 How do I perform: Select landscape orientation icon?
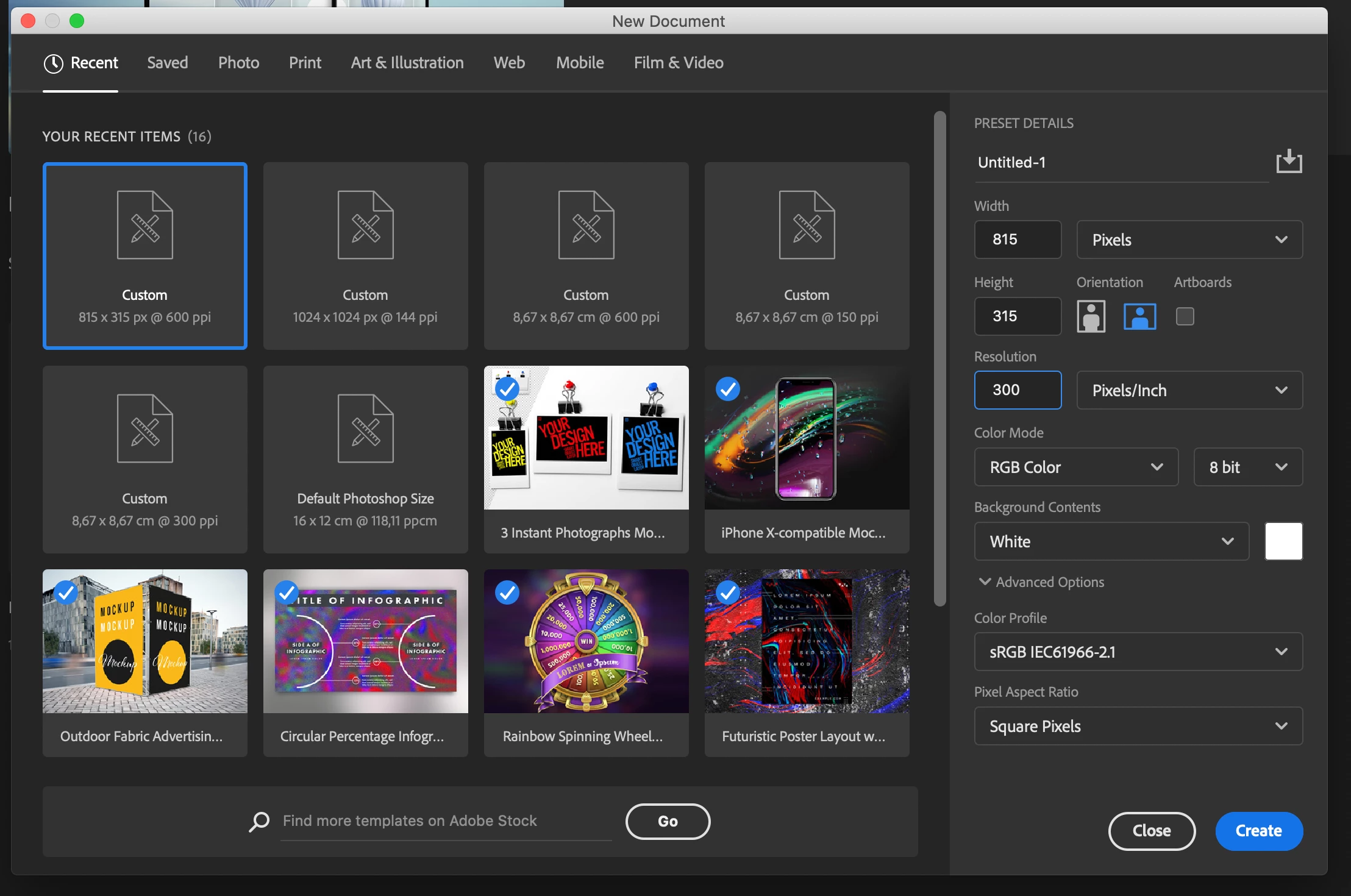(x=1139, y=316)
